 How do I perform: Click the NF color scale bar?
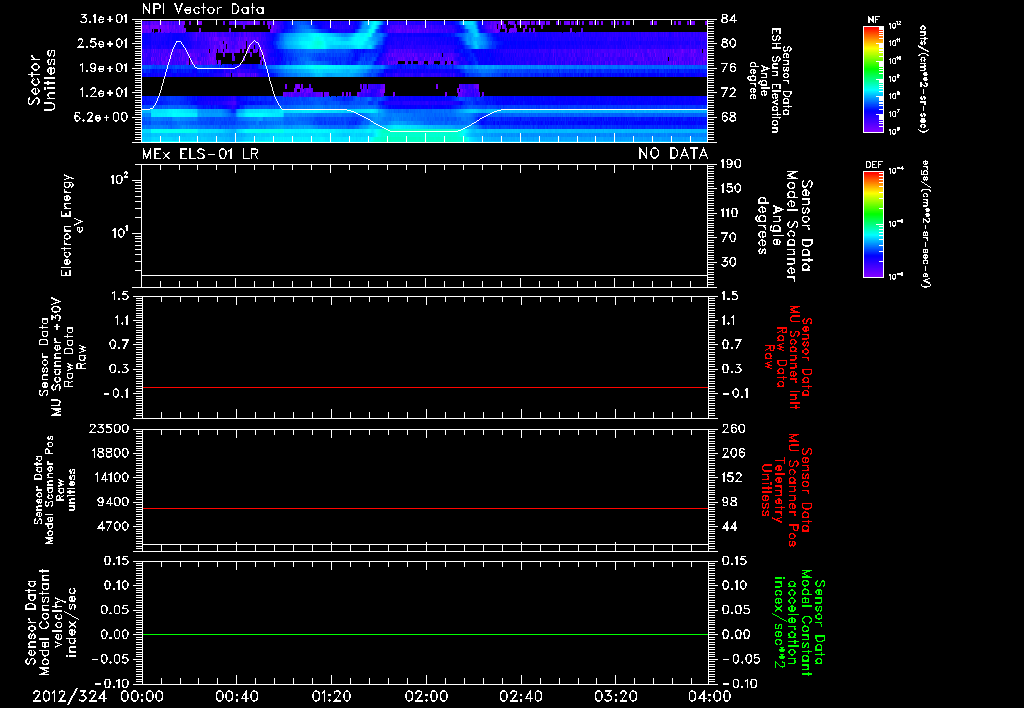tap(873, 78)
